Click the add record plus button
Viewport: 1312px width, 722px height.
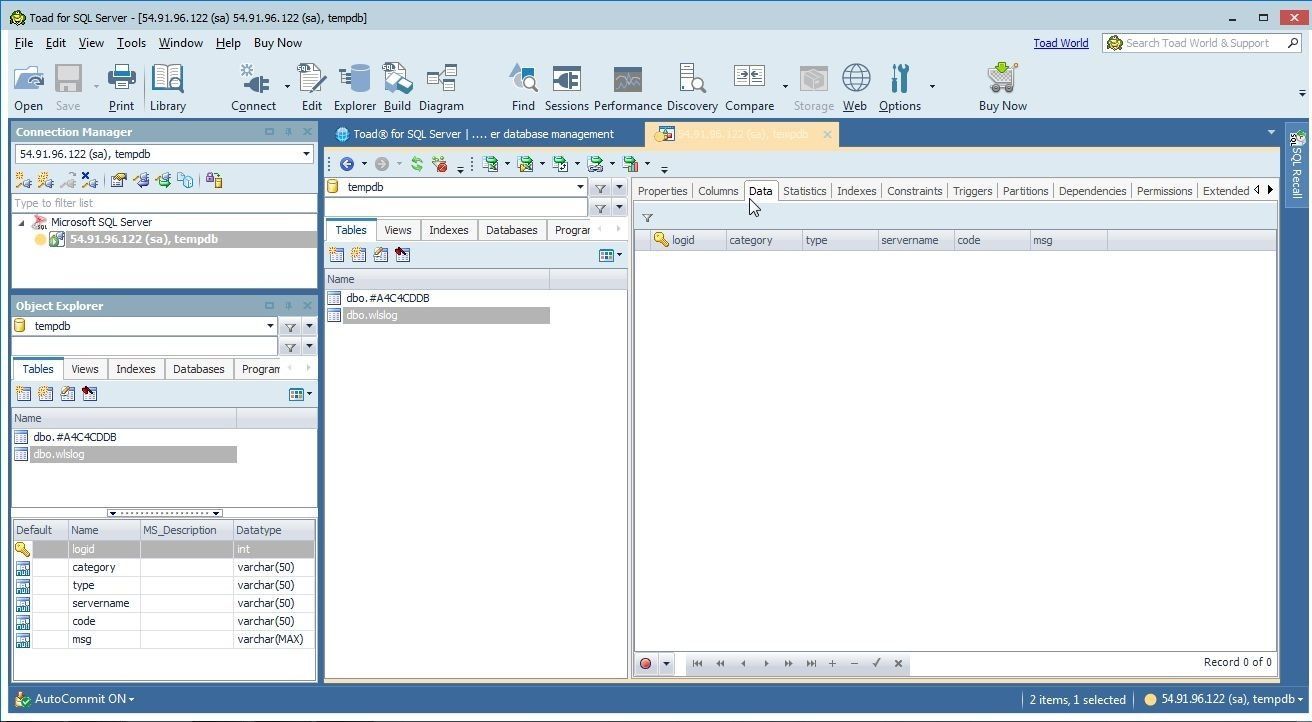pyautogui.click(x=832, y=663)
